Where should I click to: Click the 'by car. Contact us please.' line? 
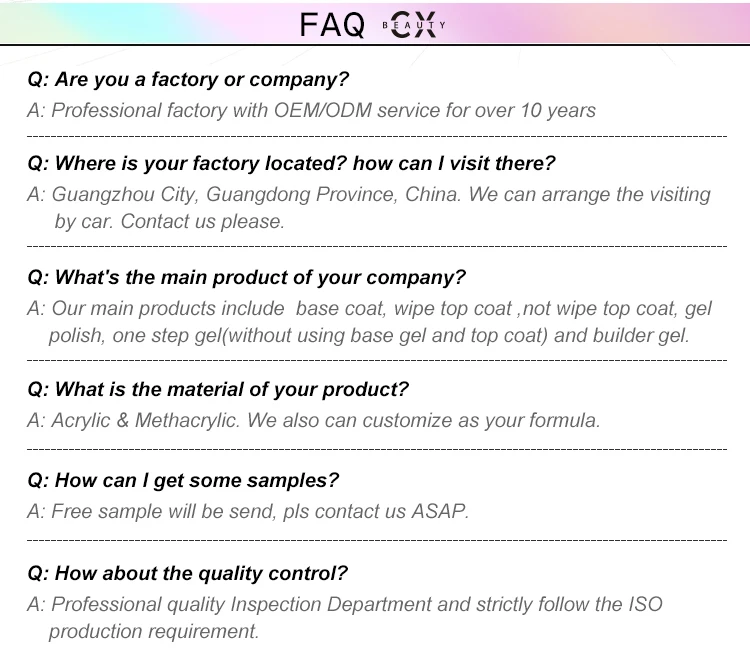click(x=170, y=221)
